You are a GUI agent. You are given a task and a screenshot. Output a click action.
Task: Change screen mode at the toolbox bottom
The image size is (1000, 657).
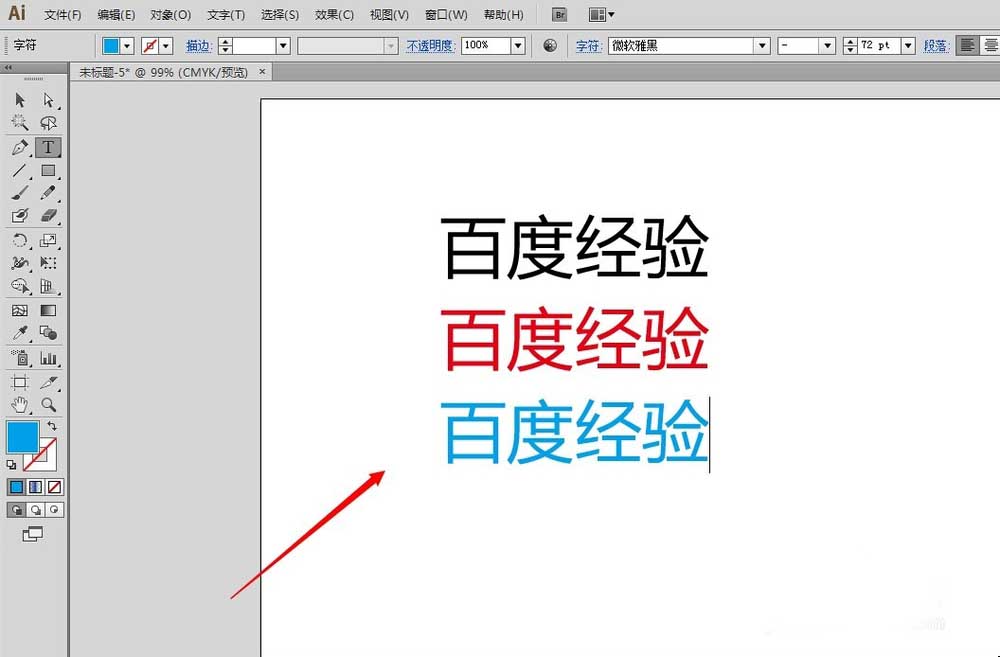pos(33,535)
